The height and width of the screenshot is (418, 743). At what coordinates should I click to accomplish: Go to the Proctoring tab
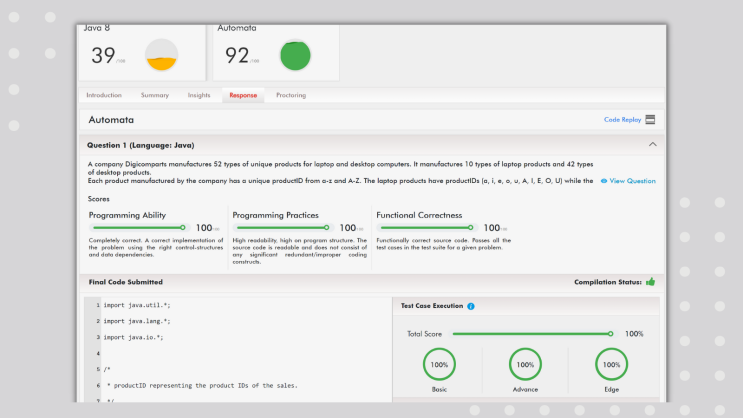click(291, 95)
